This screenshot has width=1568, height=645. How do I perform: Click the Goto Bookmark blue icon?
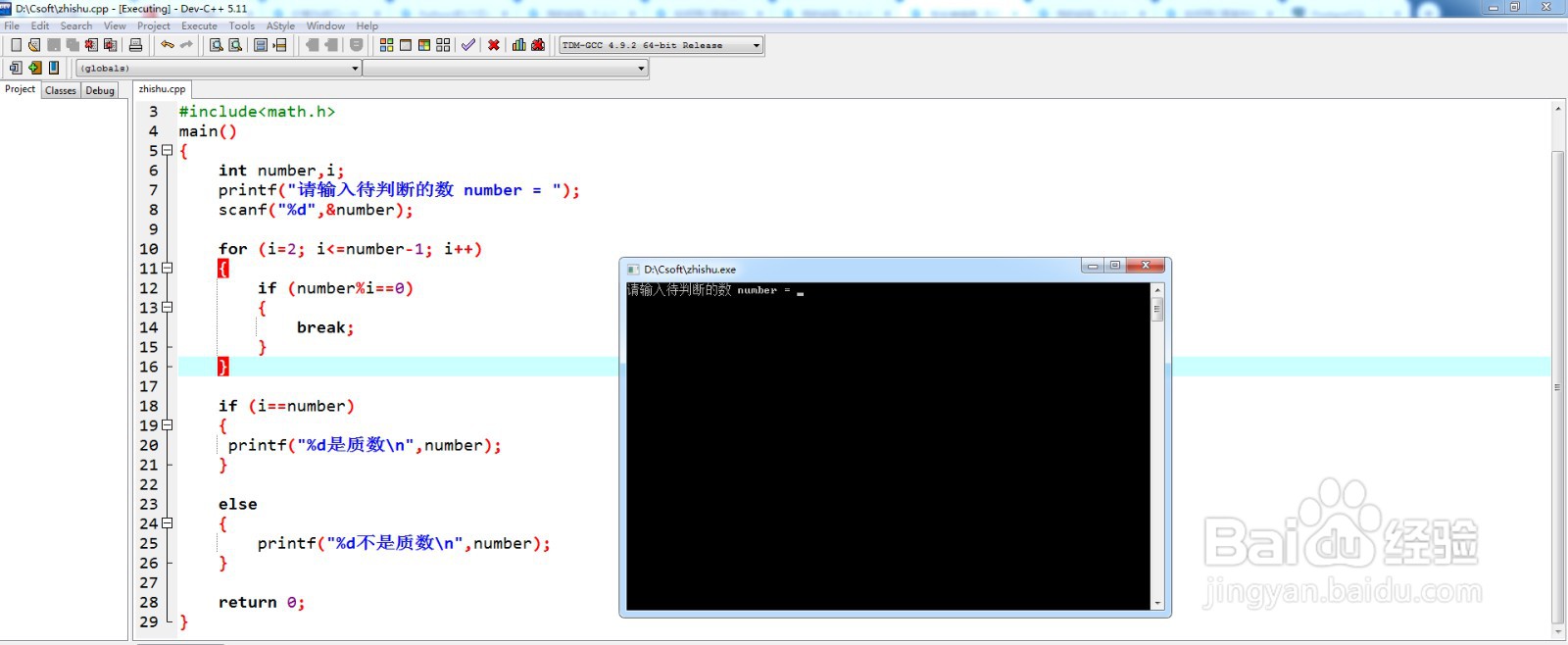pos(54,68)
